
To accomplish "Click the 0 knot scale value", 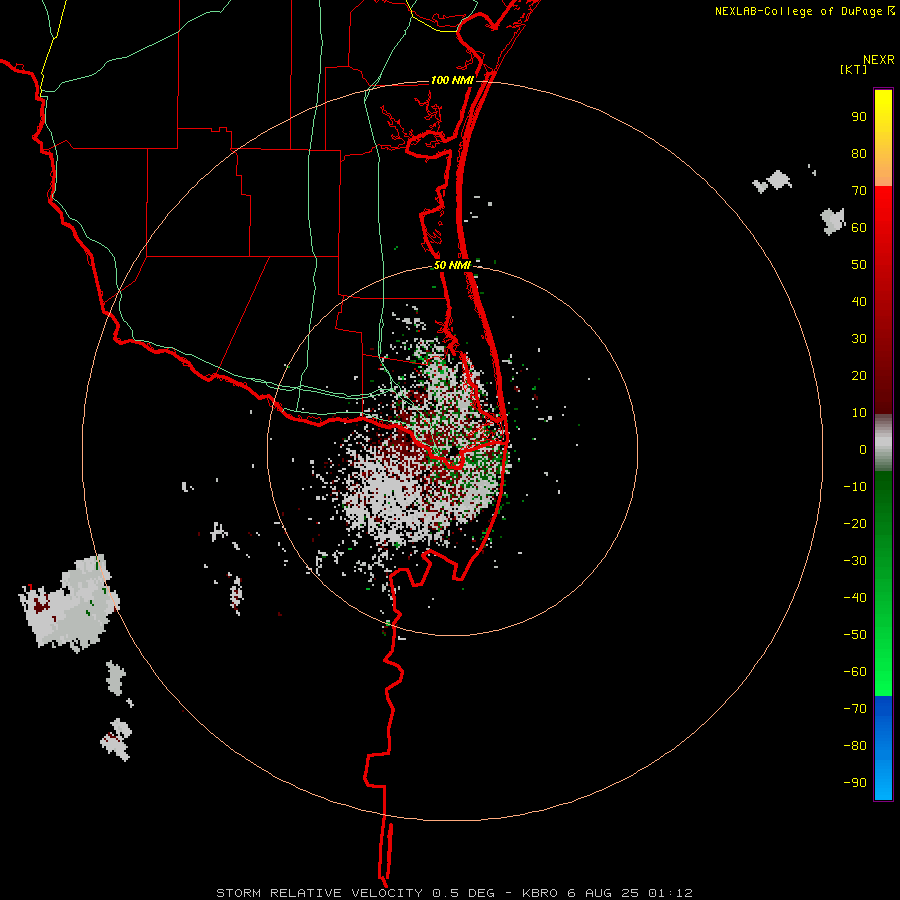I will point(863,449).
